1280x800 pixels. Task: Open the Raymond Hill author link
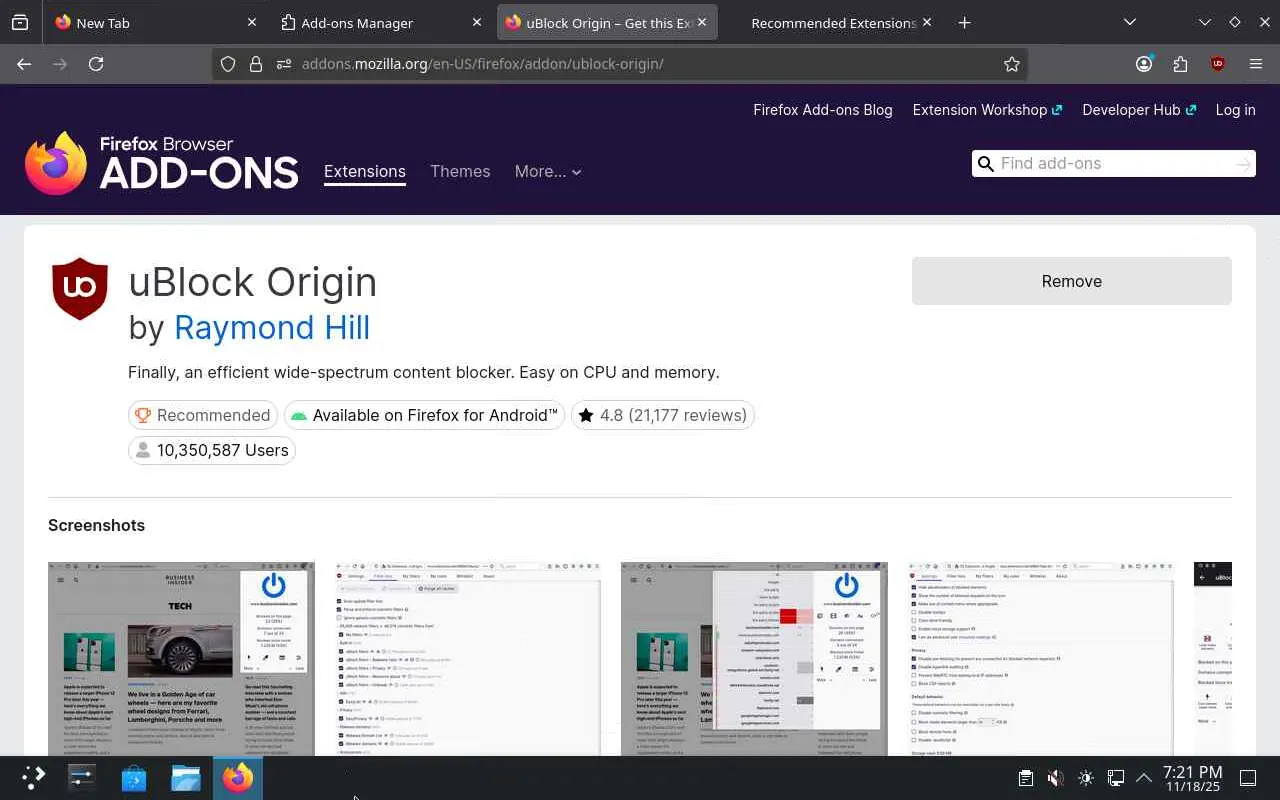(272, 328)
